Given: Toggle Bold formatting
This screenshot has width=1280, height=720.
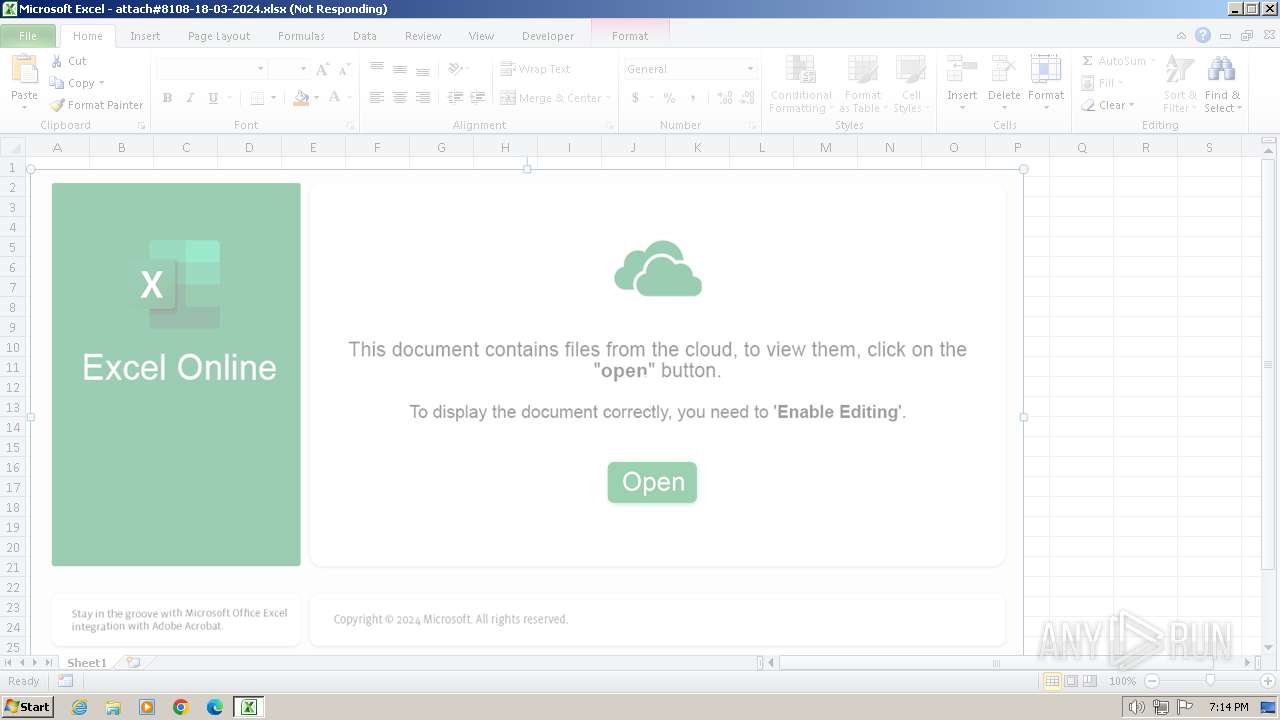Looking at the screenshot, I should tap(167, 98).
